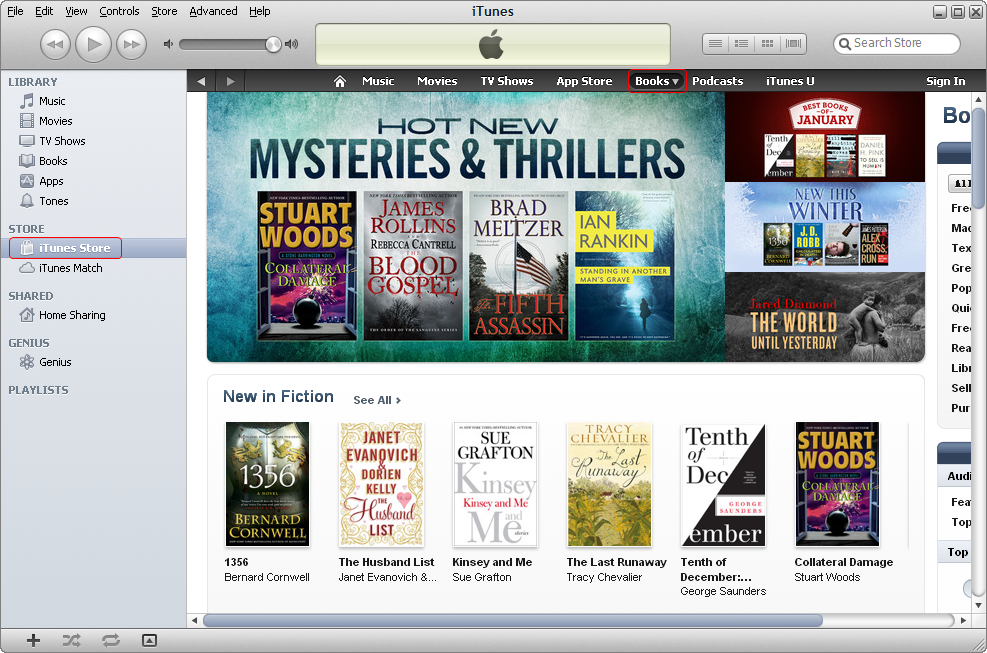Click the loud speaker icon beside volume slider
Image resolution: width=987 pixels, height=653 pixels.
pyautogui.click(x=291, y=44)
